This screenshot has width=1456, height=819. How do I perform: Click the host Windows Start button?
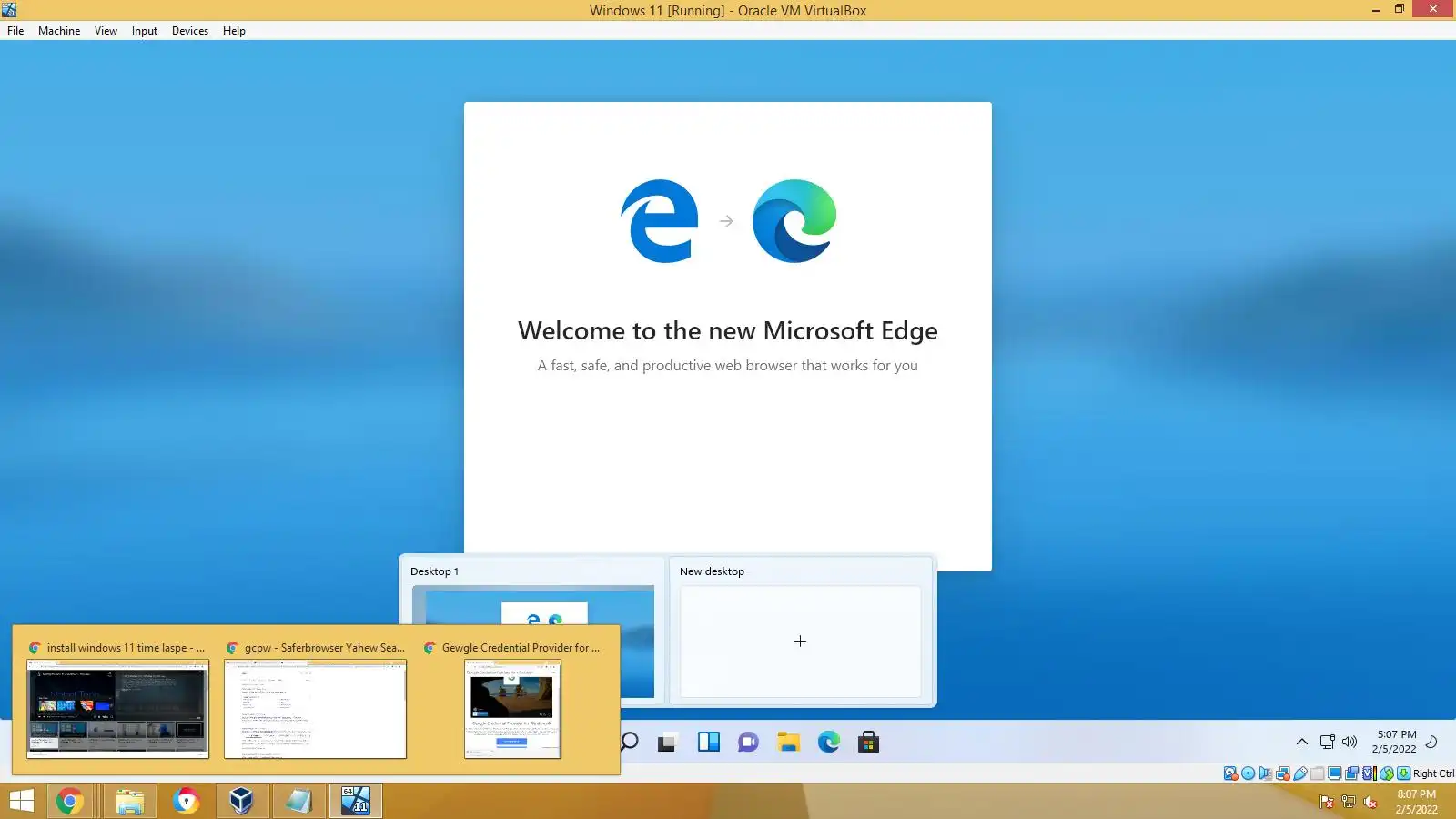coord(22,801)
